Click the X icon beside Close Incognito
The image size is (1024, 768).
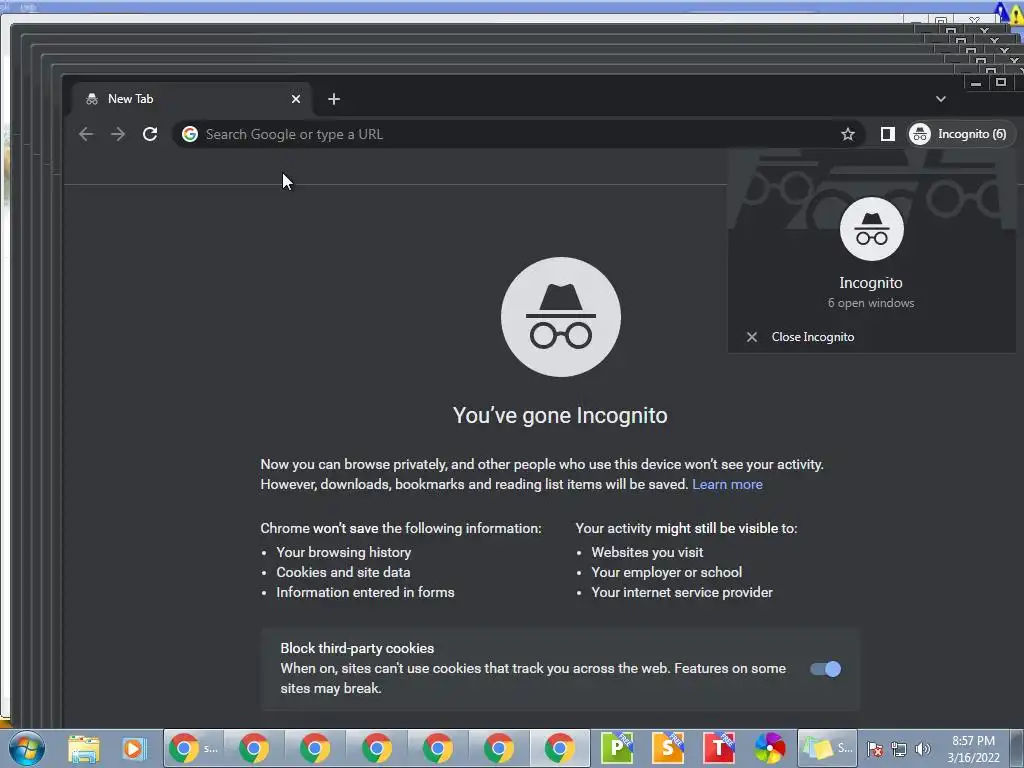[x=752, y=337]
